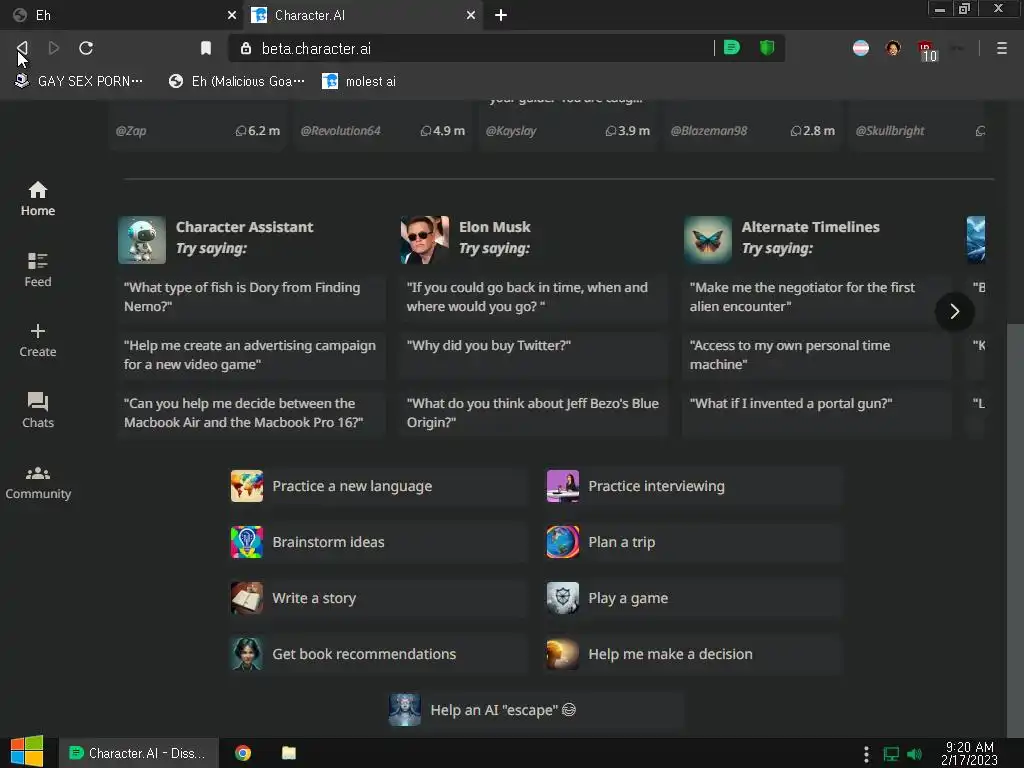Click the extension icon with badge 10
The height and width of the screenshot is (768, 1024).
[x=927, y=50]
